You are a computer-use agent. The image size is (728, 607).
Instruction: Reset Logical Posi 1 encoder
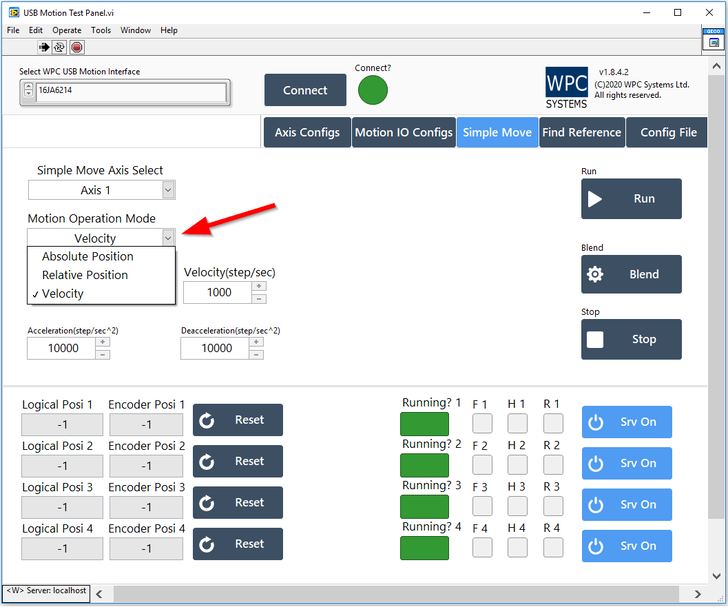[x=237, y=420]
